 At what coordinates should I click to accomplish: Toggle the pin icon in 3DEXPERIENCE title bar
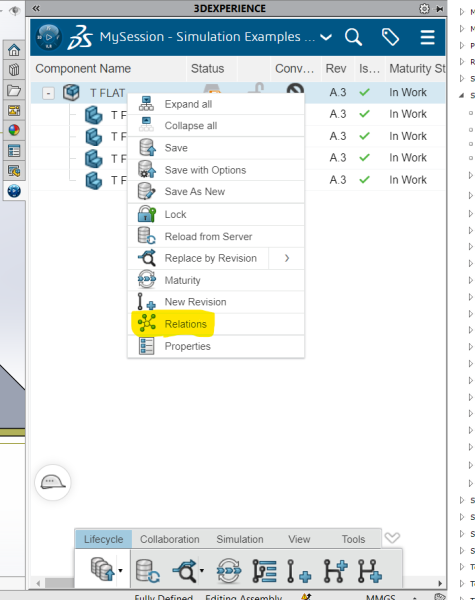pos(439,8)
